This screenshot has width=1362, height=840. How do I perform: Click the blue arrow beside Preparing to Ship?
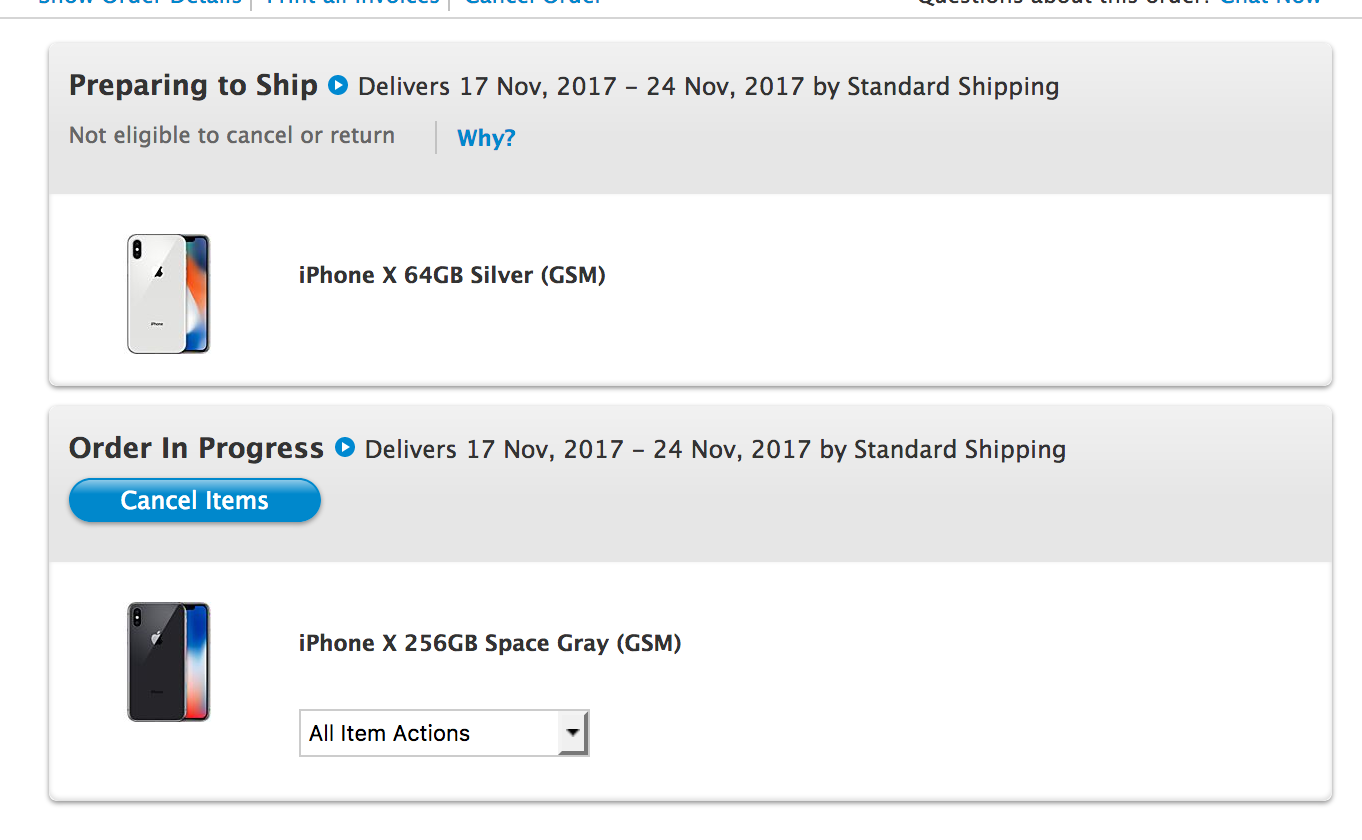coord(338,86)
